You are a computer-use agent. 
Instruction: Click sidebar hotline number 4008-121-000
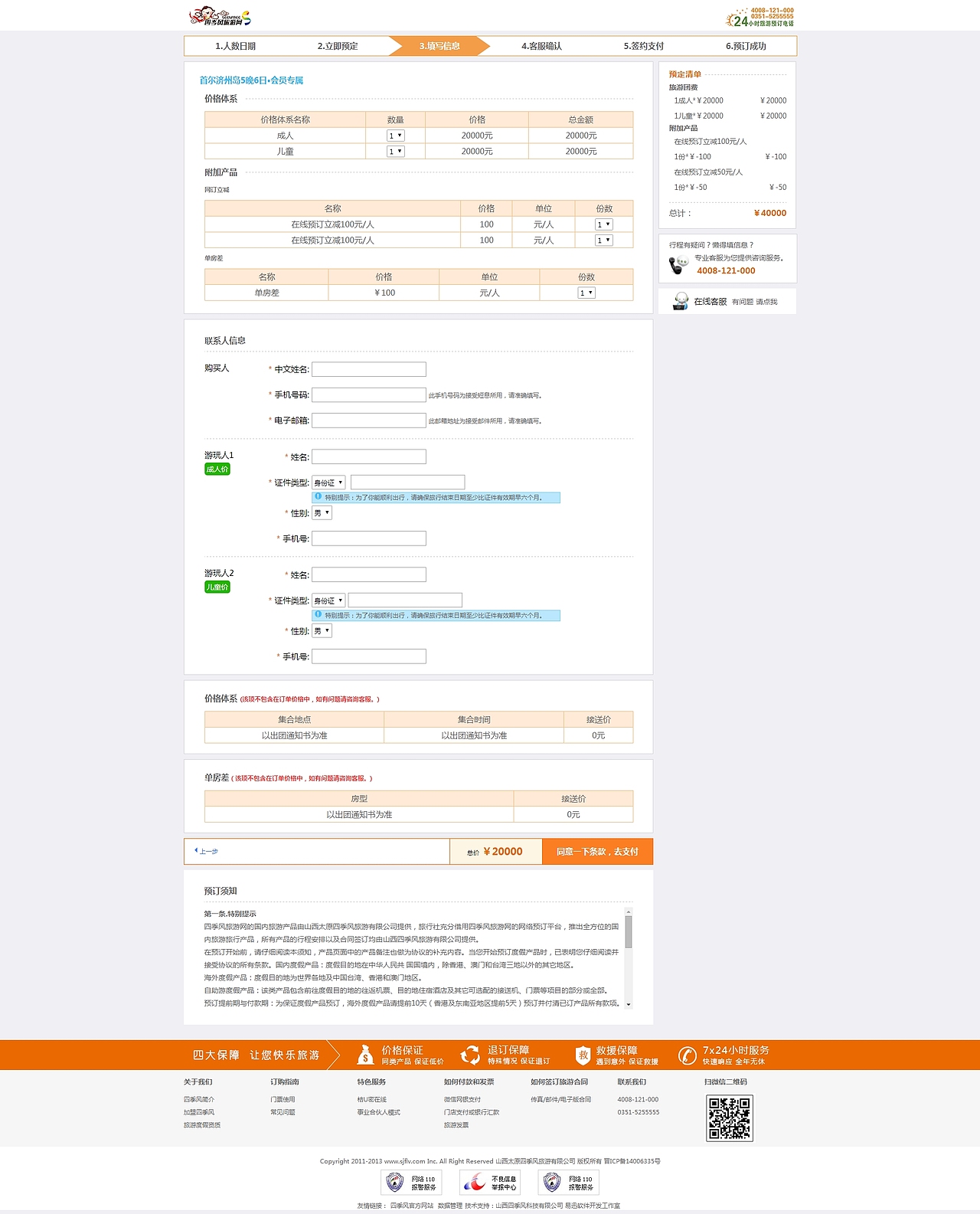[726, 270]
